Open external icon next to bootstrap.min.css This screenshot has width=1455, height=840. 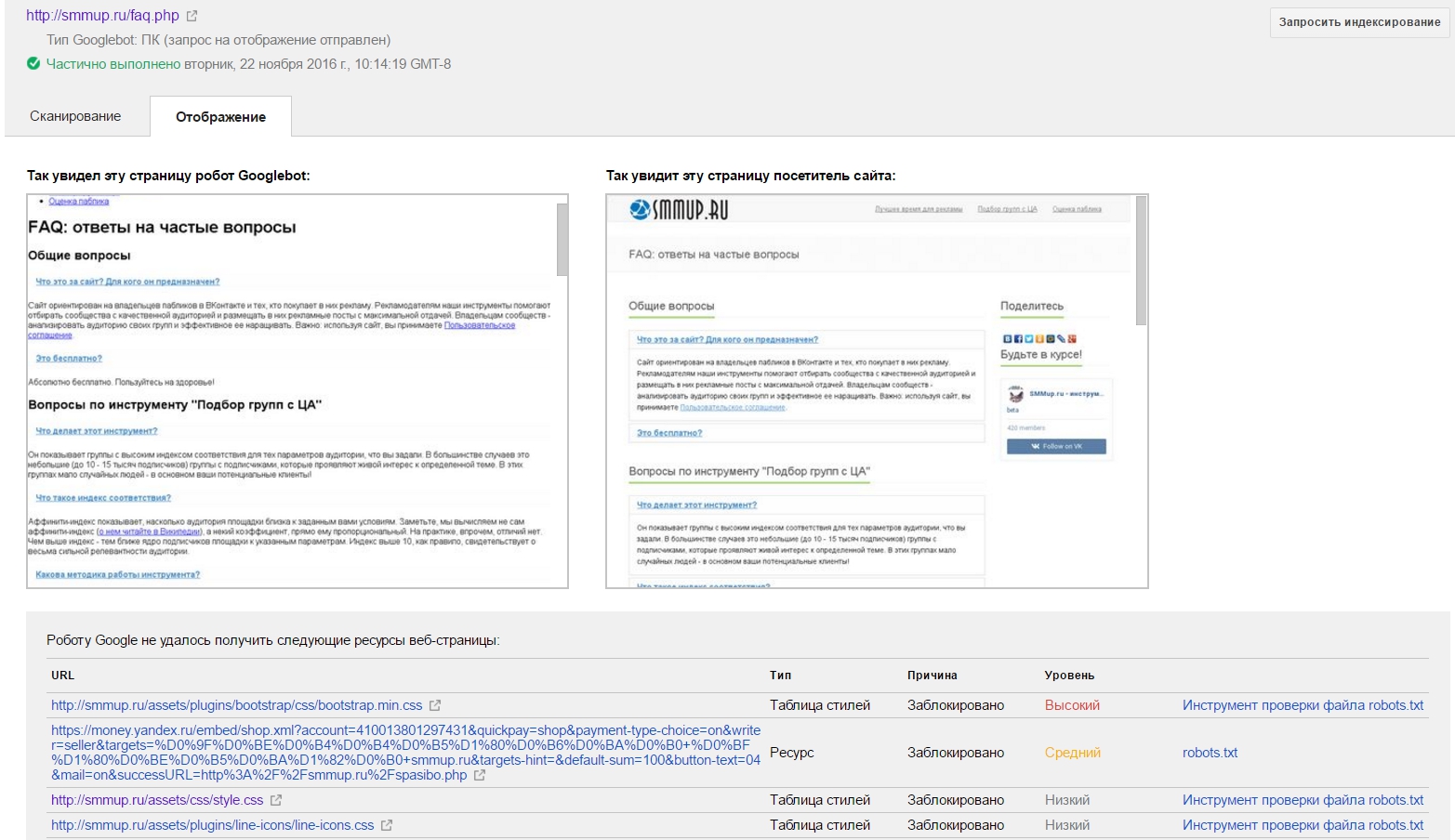point(435,705)
